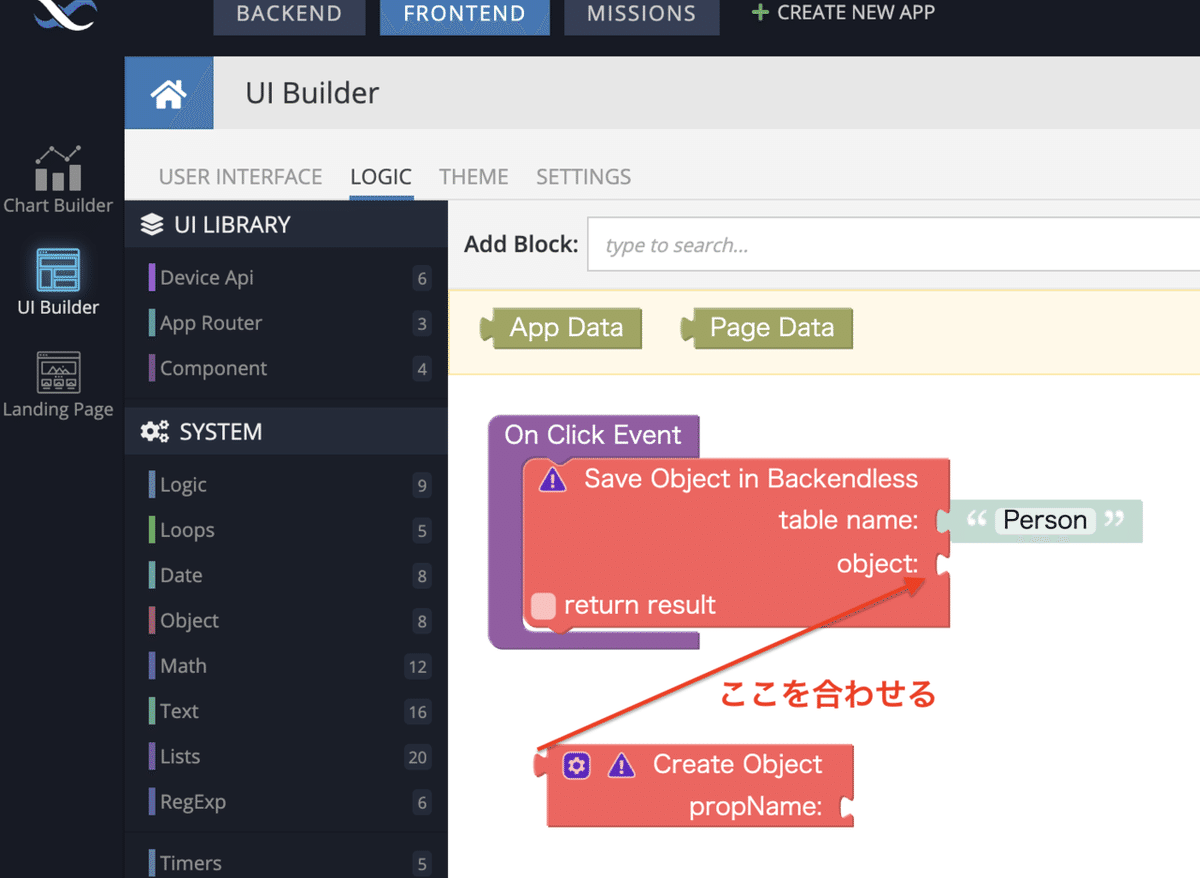Click the SYSTEM section header
The width and height of the screenshot is (1200, 878).
pos(286,432)
